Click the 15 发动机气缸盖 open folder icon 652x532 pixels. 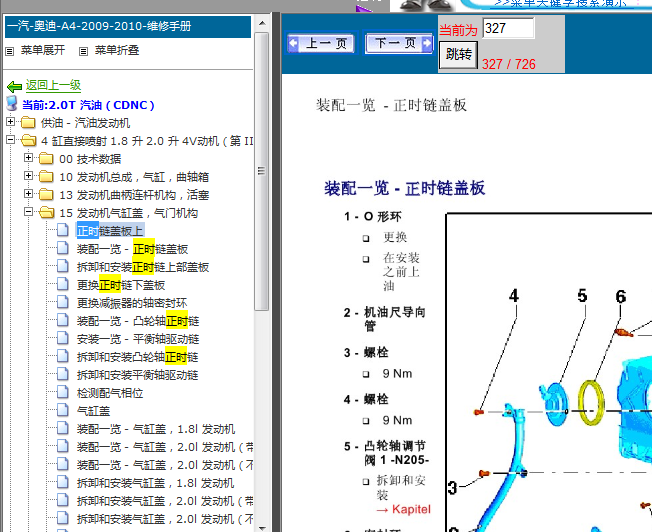point(46,213)
